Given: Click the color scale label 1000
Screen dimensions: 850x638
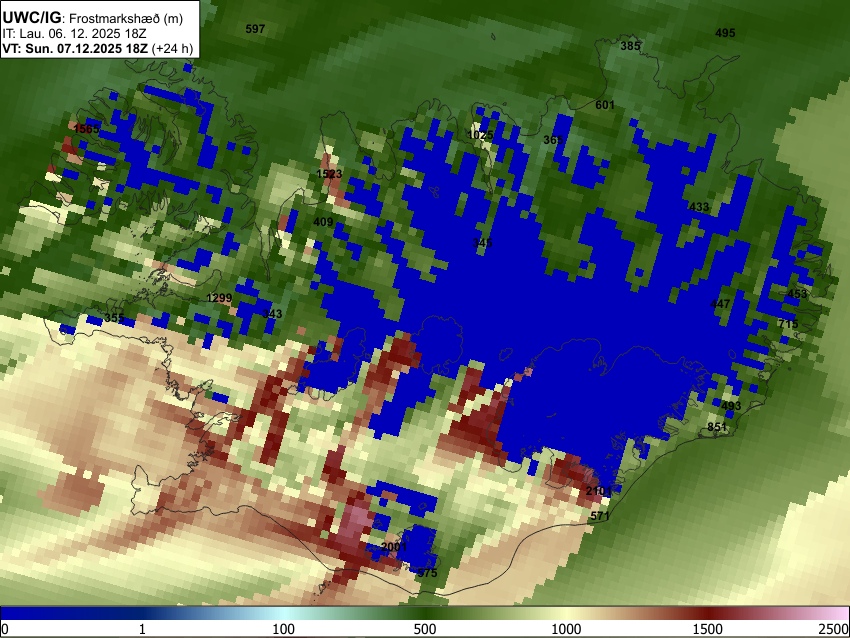Looking at the screenshot, I should click(566, 629).
